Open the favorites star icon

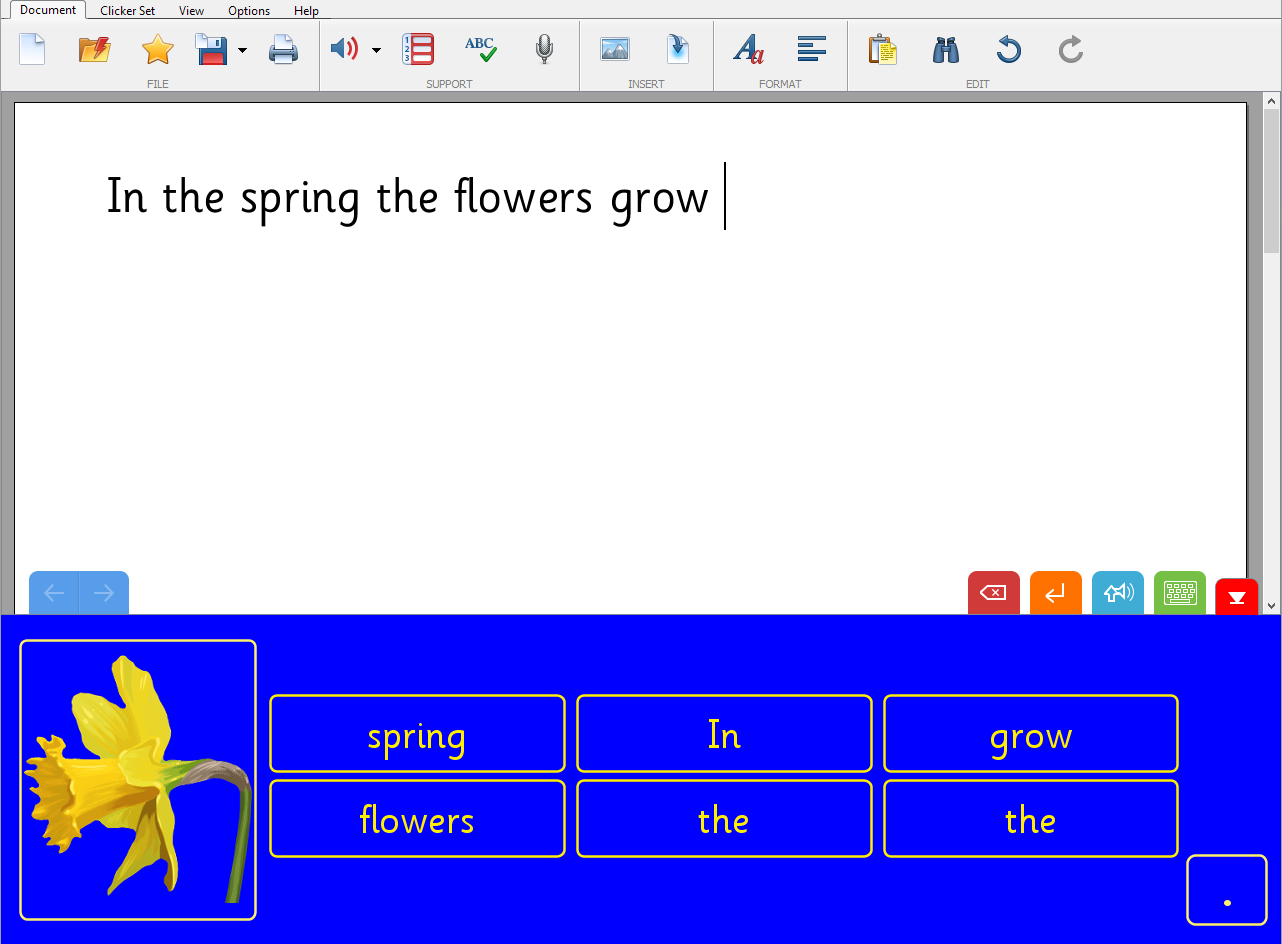(157, 48)
